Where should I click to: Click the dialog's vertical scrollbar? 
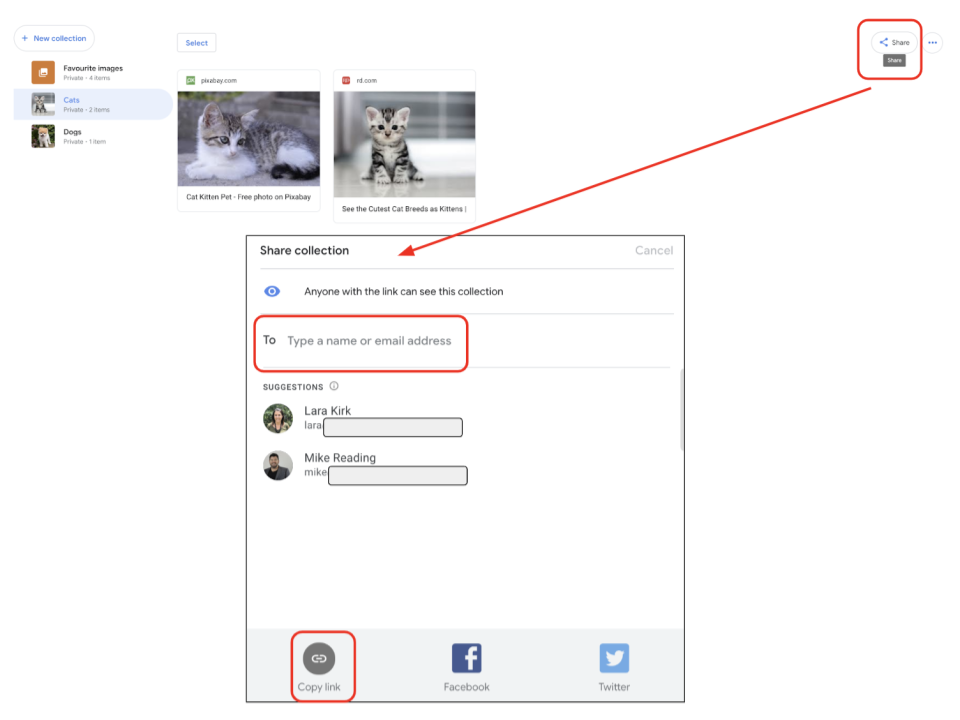pos(681,409)
